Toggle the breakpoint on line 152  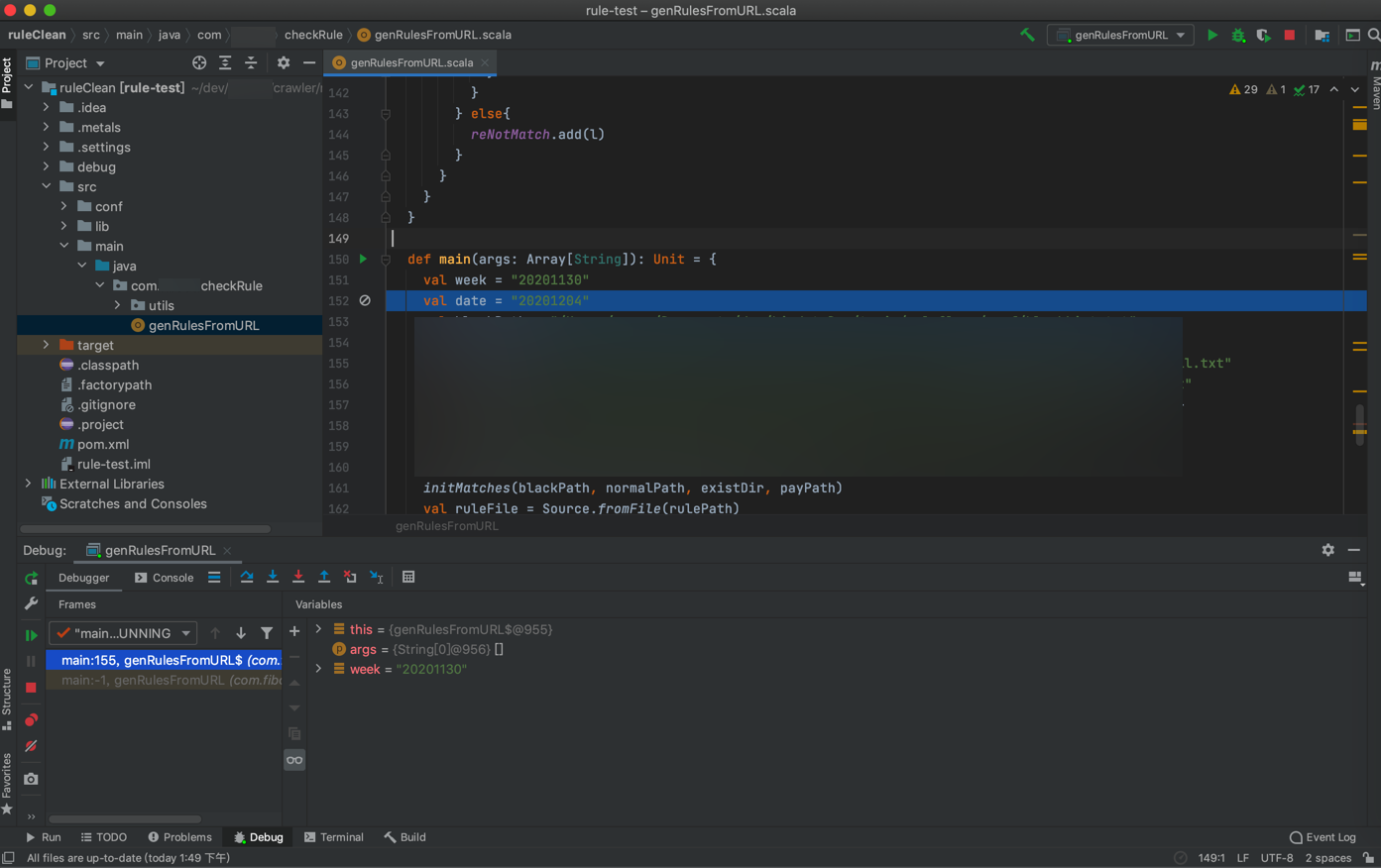365,300
